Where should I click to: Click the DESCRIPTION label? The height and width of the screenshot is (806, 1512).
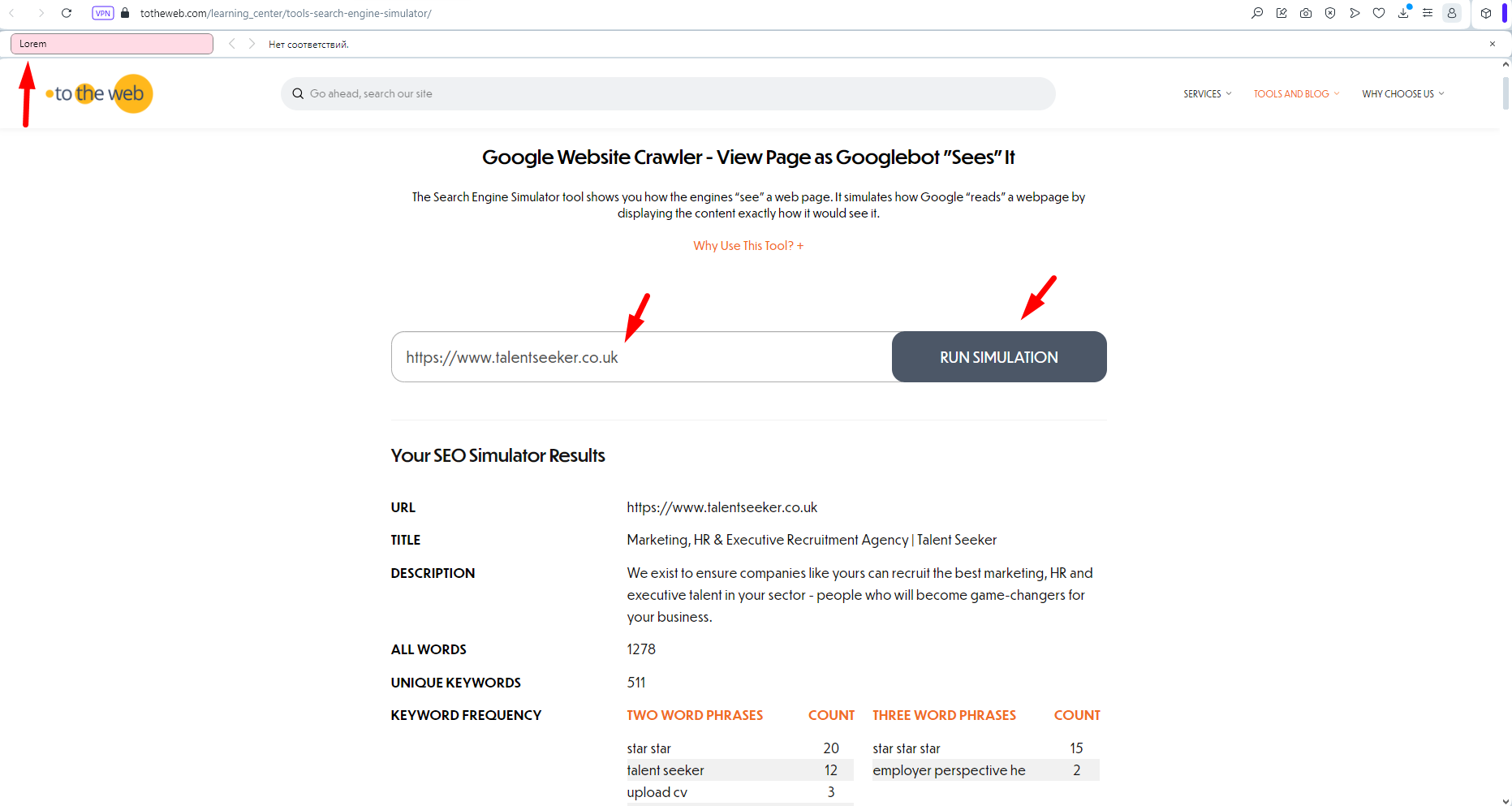[x=433, y=573]
